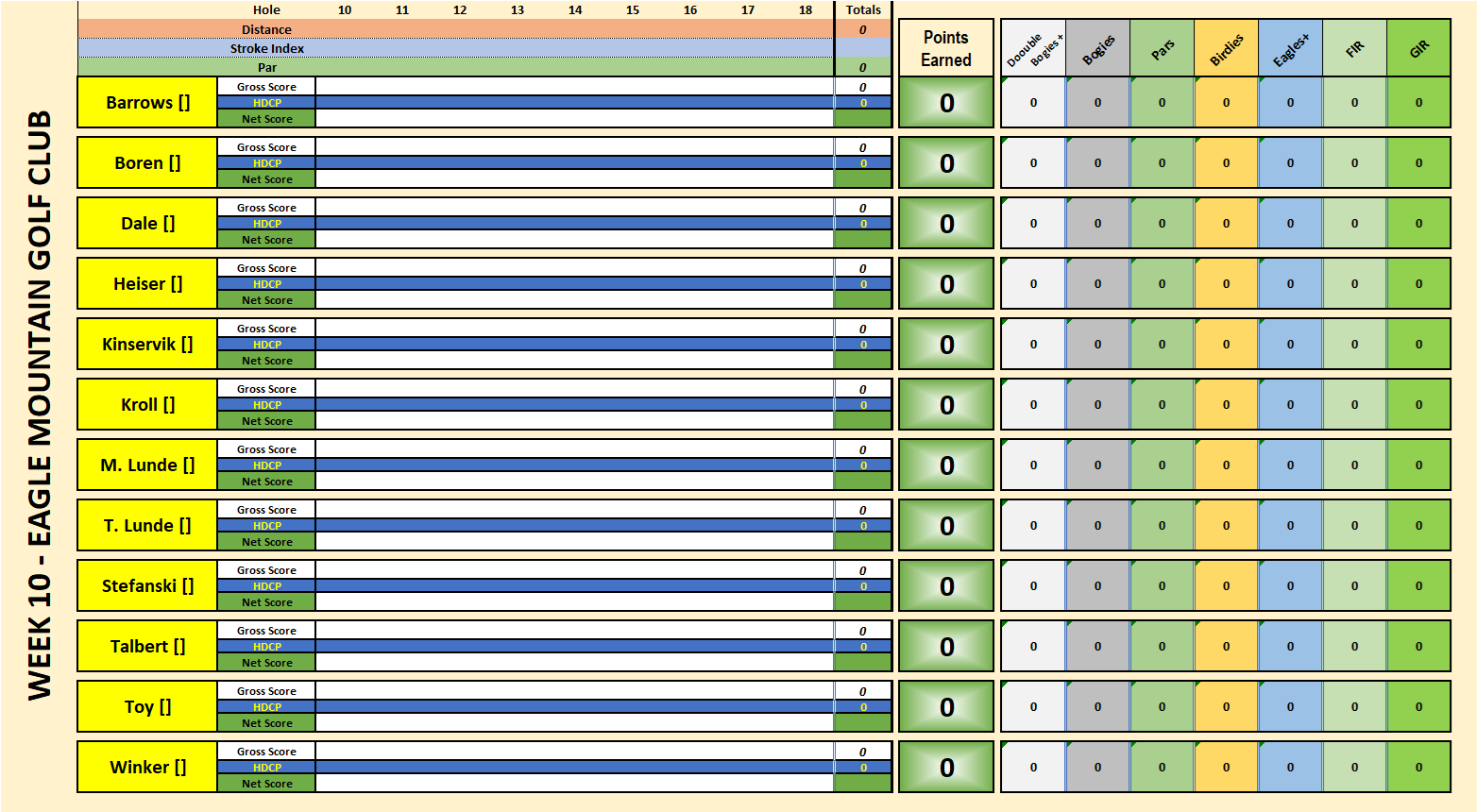Click the Week 10 Eagle Mountain title

point(40,406)
